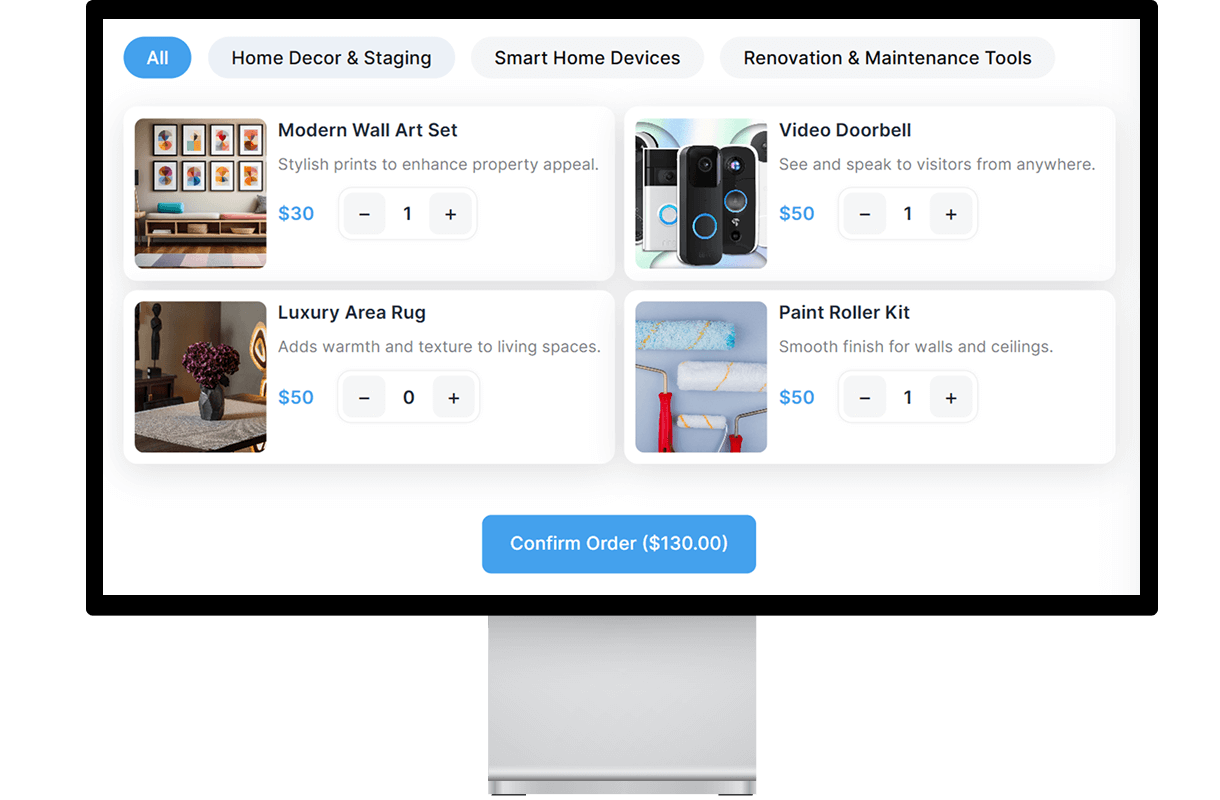Click the Paint Roller Kit quantity value
1220x800 pixels.
[x=908, y=398]
